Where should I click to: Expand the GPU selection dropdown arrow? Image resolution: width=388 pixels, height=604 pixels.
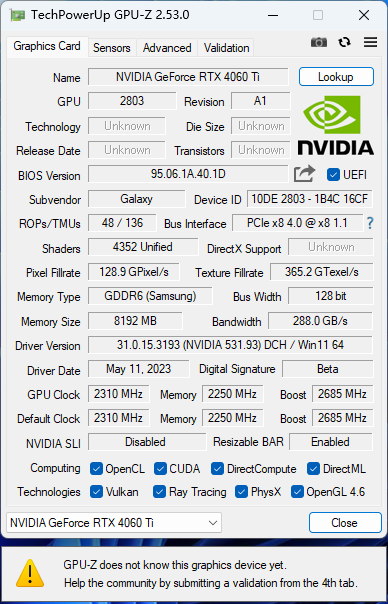[x=212, y=523]
